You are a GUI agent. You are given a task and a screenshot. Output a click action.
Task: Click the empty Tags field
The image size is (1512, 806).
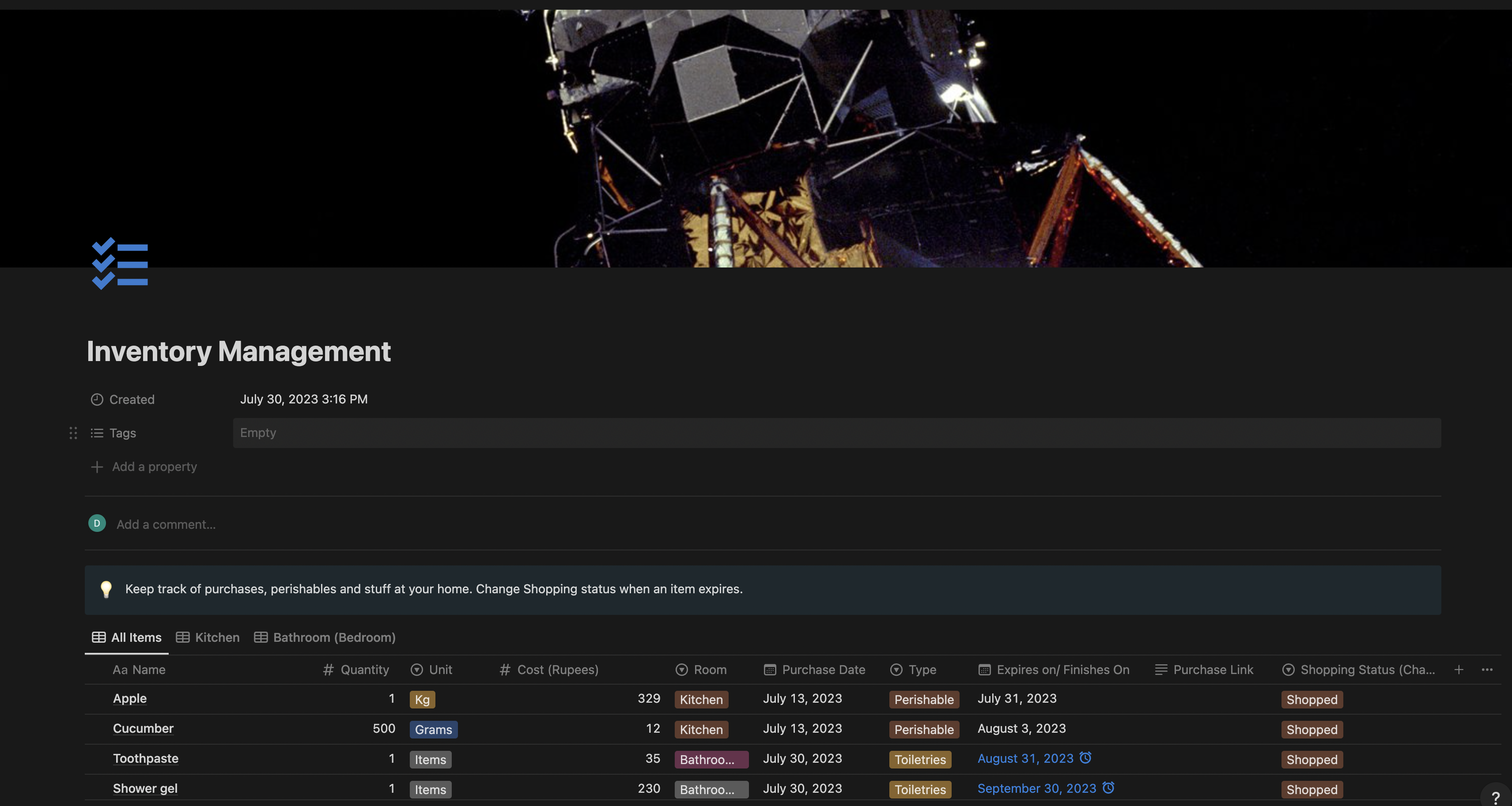point(836,433)
